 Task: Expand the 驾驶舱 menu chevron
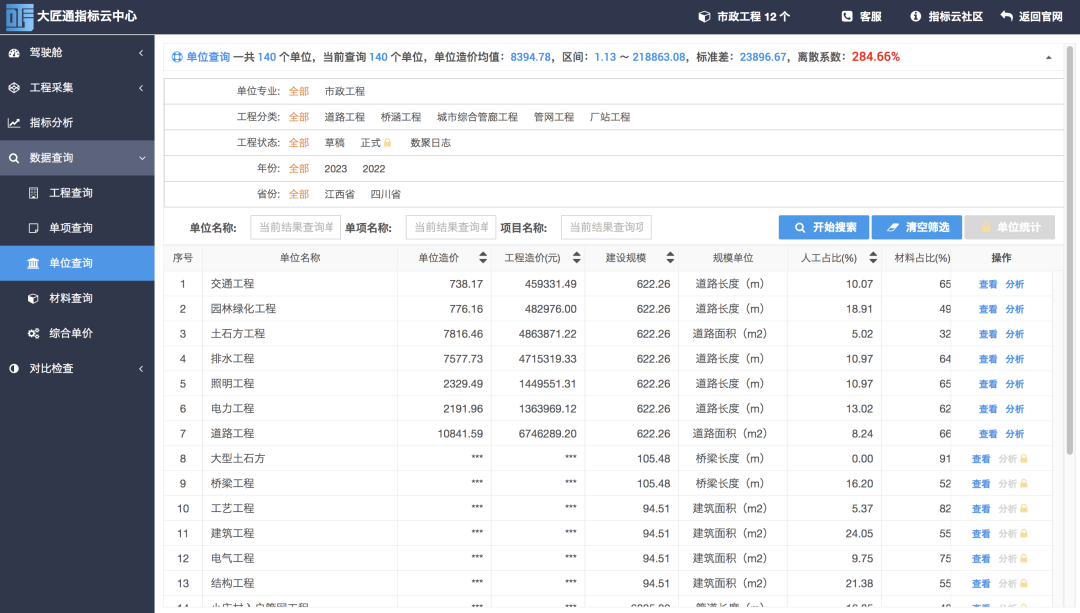141,52
